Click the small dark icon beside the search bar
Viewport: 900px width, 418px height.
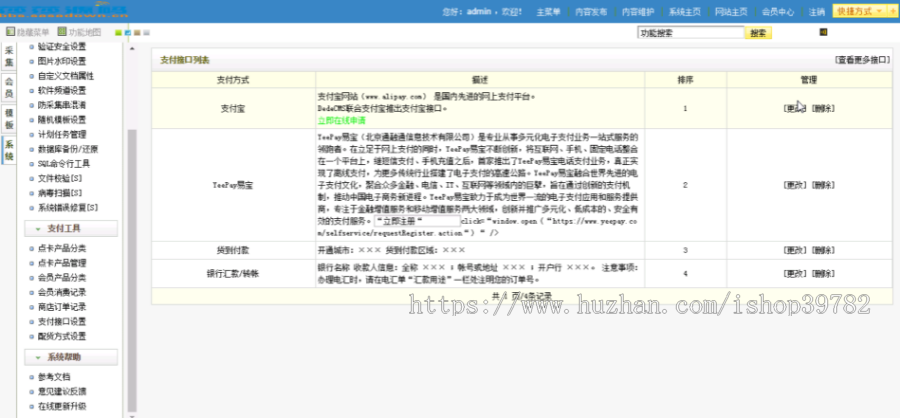coord(823,32)
